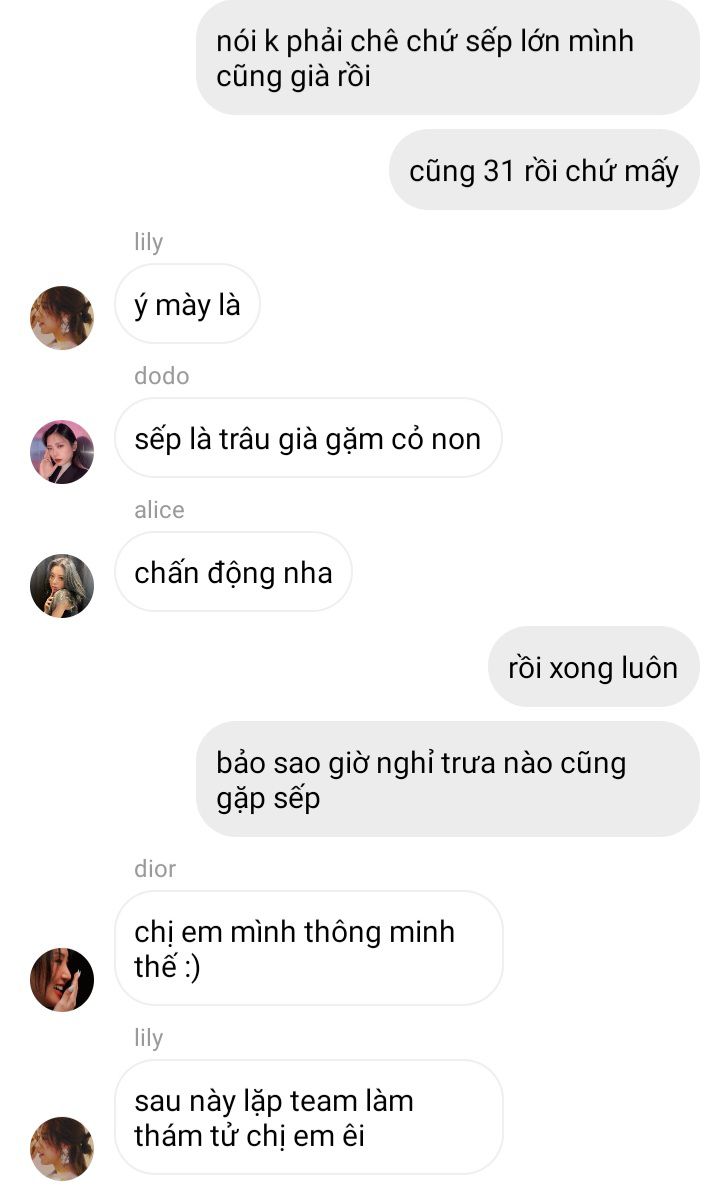Select the bubble "cũng 31 rồi chứ mấy"
720x1195 pixels.
click(x=544, y=170)
